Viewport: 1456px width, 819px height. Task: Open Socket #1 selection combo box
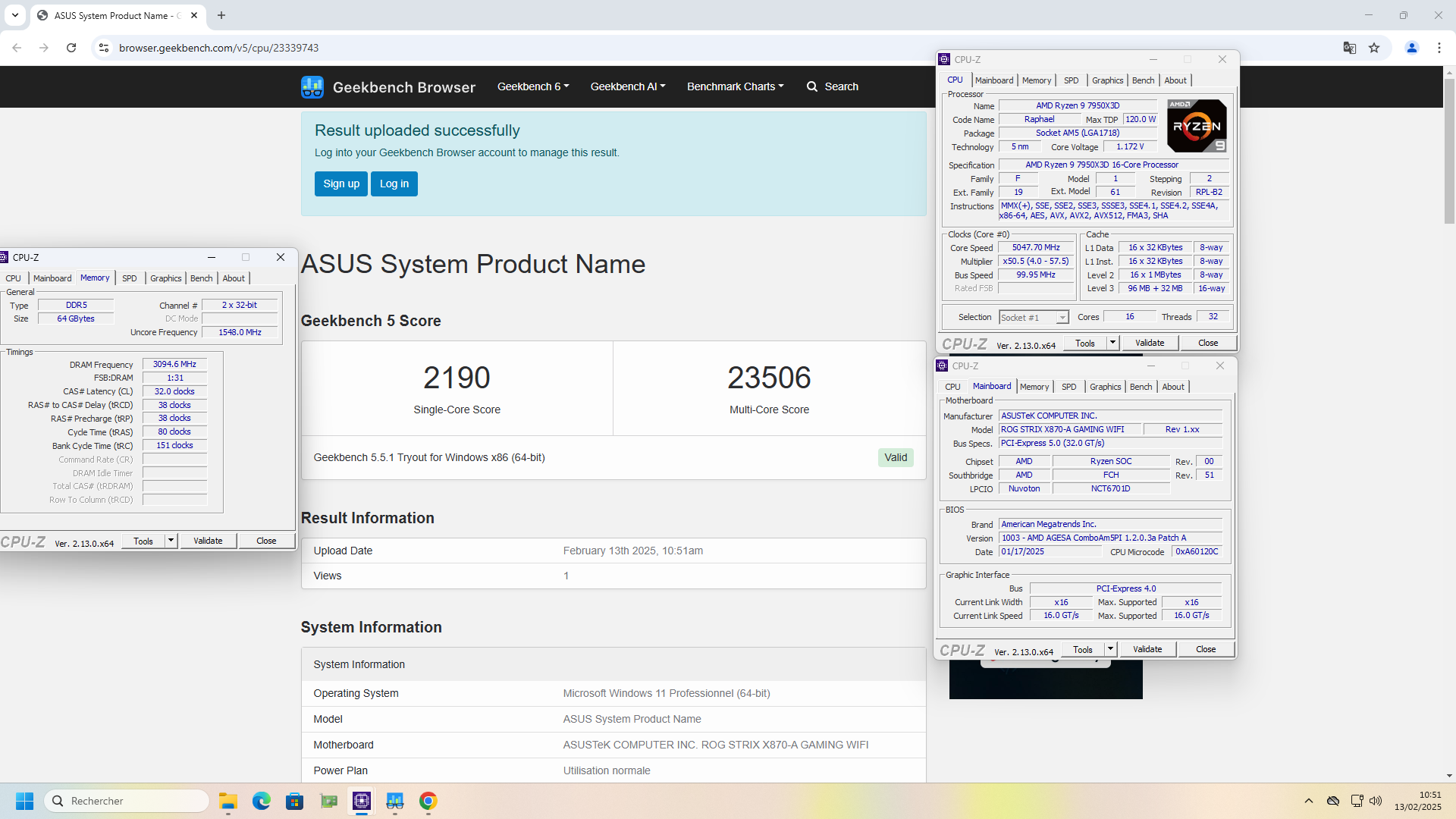(1034, 317)
